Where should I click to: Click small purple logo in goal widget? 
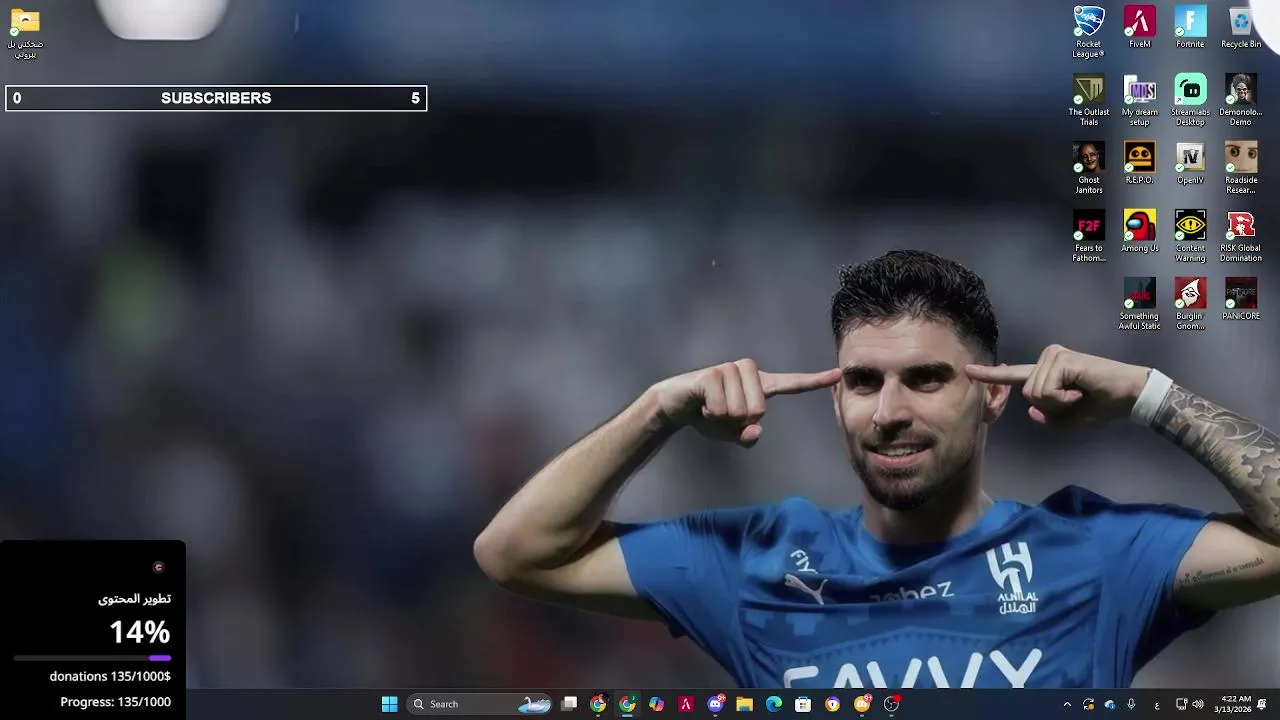point(158,567)
